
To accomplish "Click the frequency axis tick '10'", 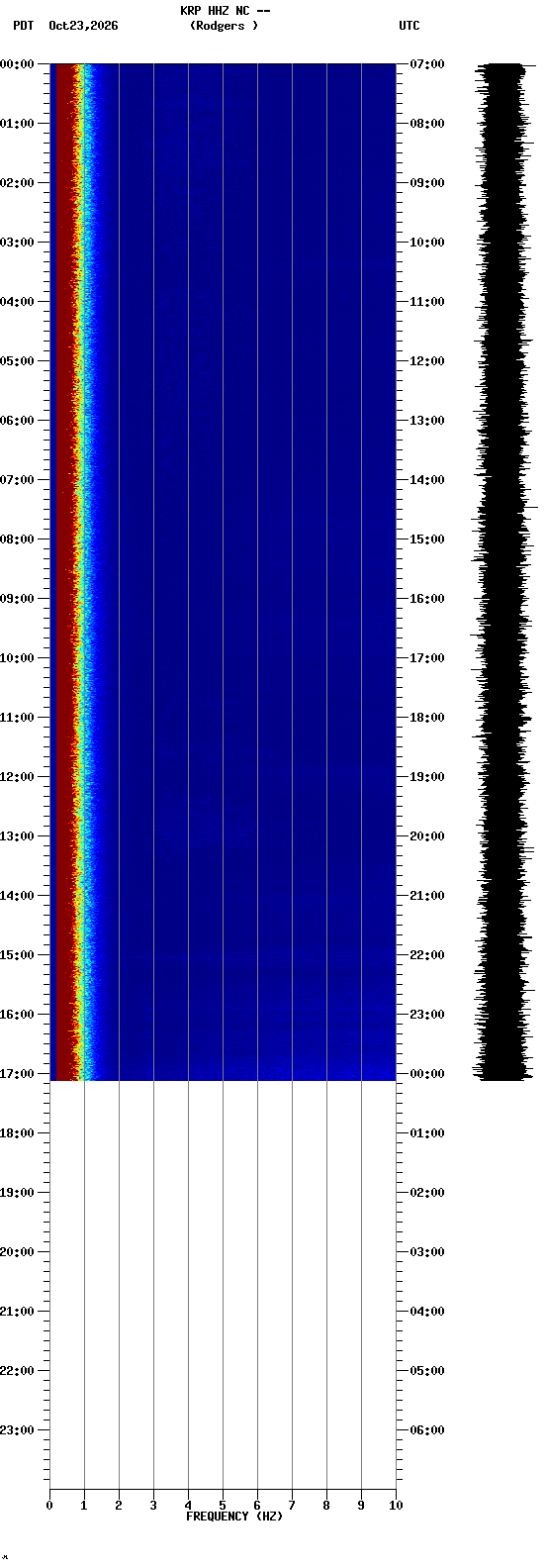I will (396, 1506).
